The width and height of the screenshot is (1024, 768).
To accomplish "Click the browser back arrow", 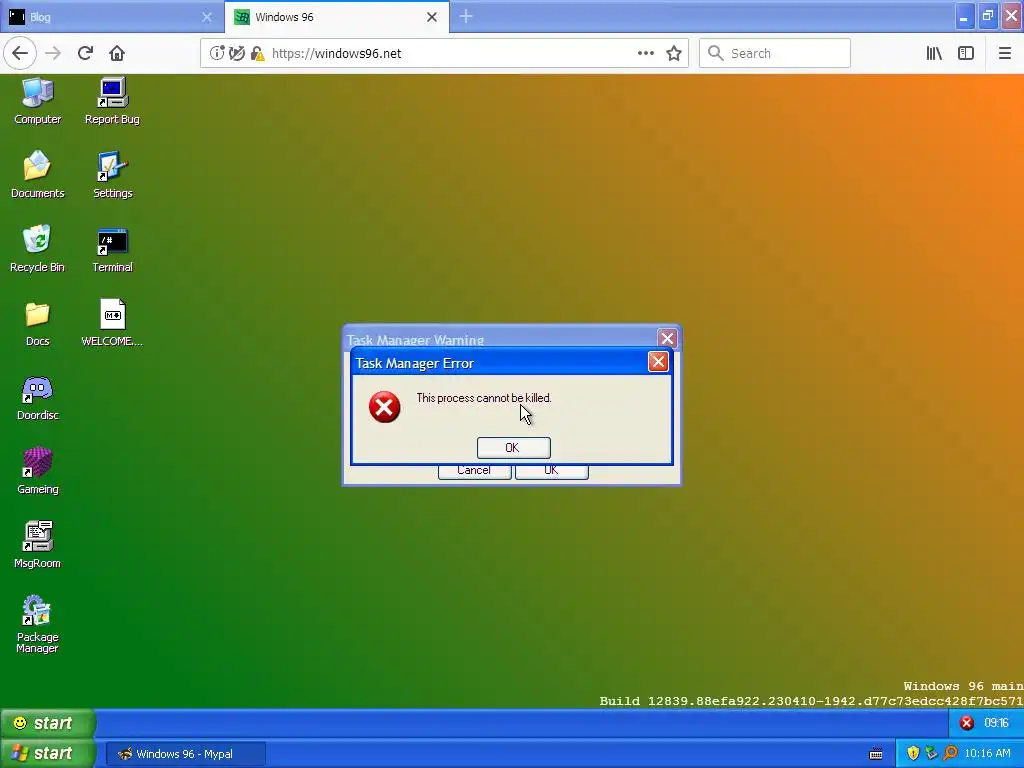I will pos(20,54).
